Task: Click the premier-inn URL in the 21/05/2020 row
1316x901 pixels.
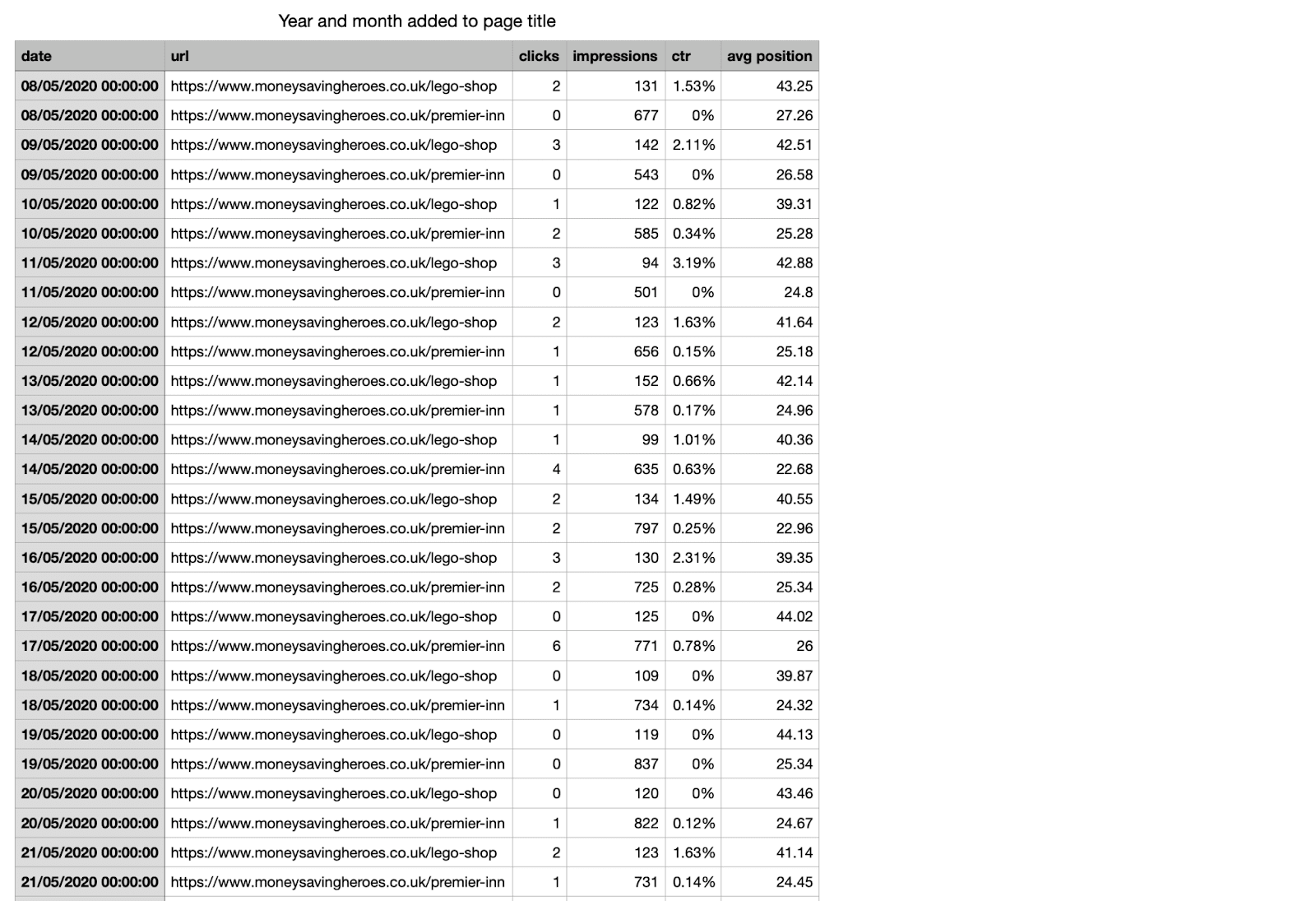Action: pyautogui.click(x=338, y=882)
